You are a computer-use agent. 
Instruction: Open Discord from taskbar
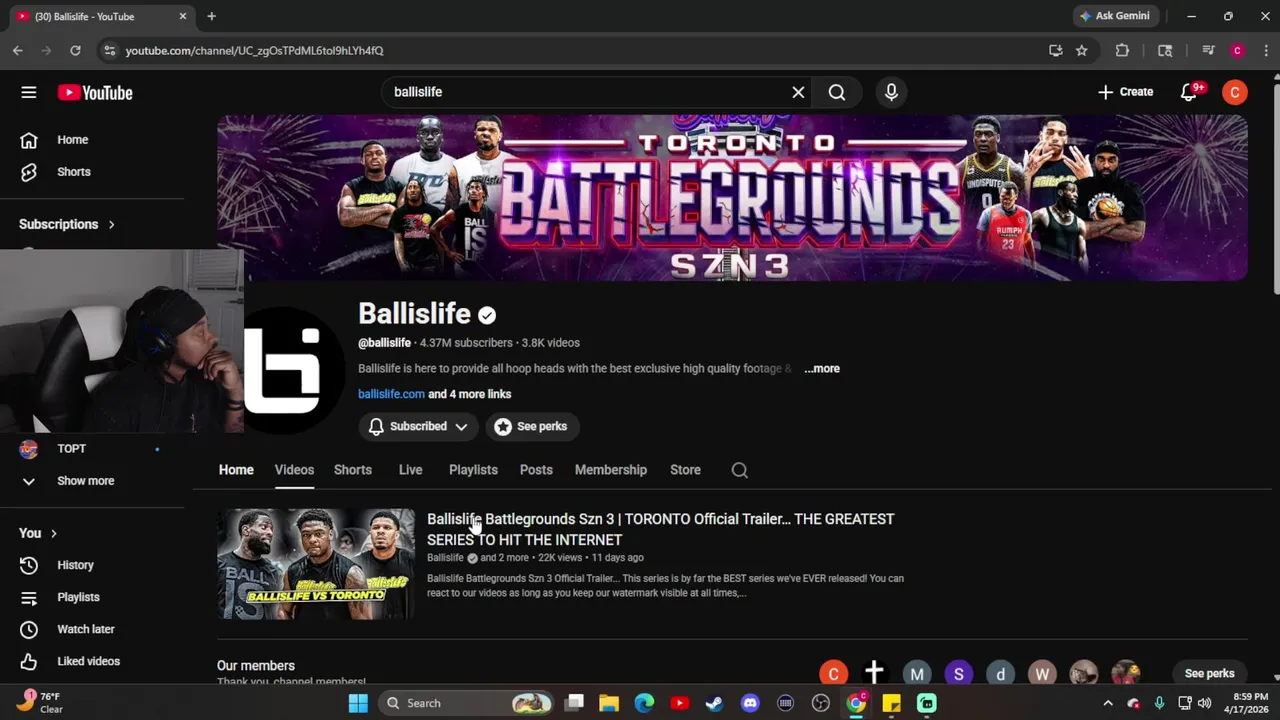pos(750,703)
